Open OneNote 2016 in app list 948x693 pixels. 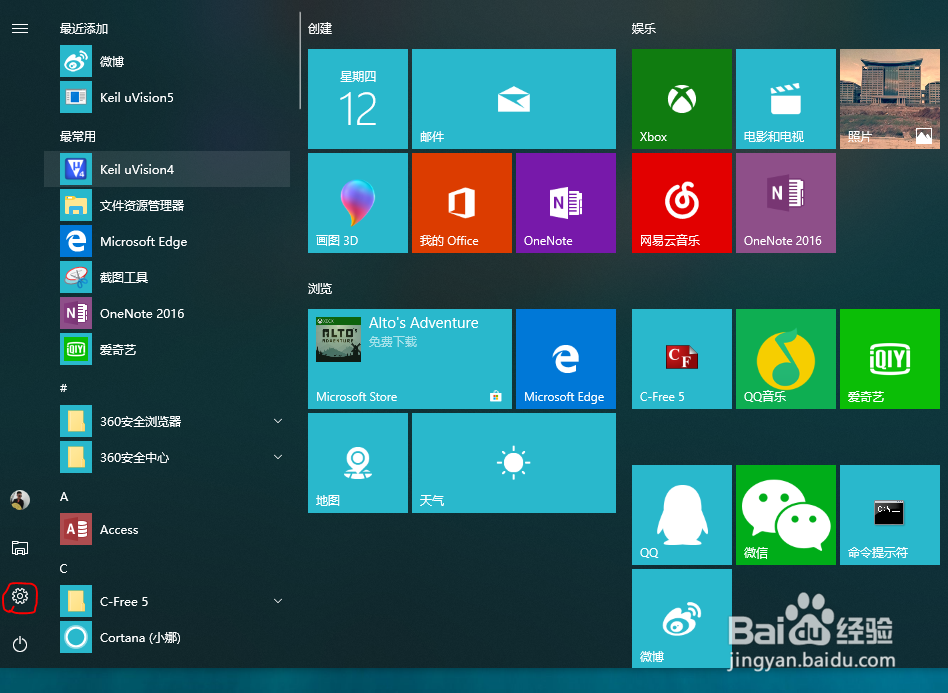click(167, 313)
